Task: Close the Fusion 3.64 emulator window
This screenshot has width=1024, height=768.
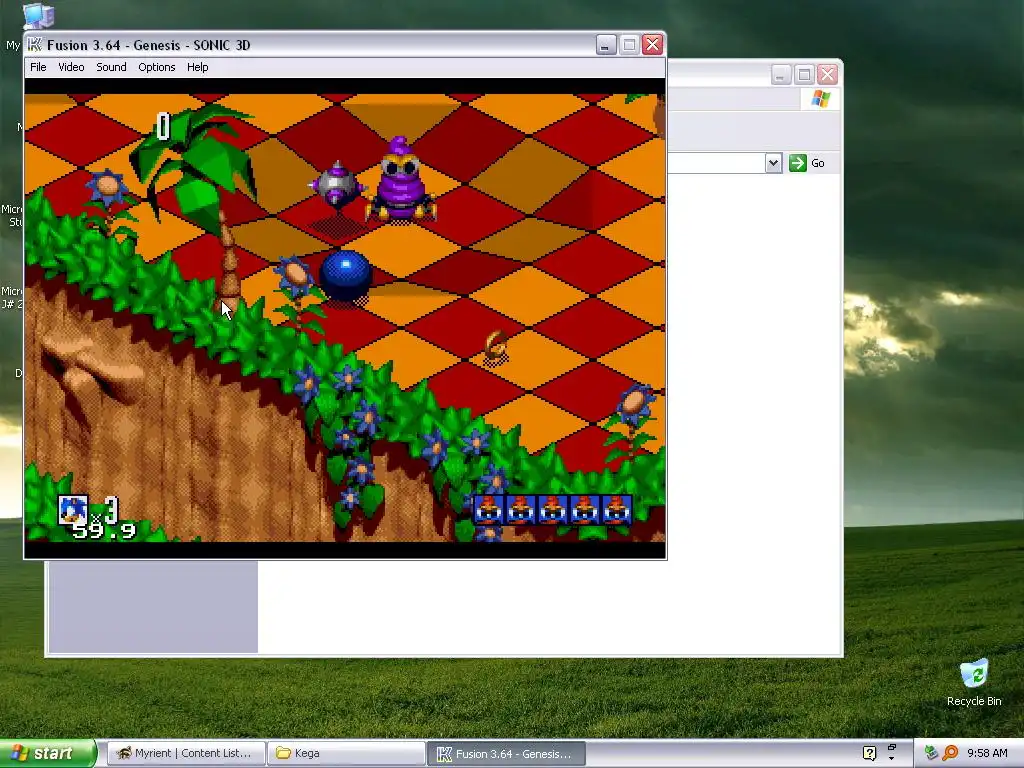Action: tap(652, 44)
